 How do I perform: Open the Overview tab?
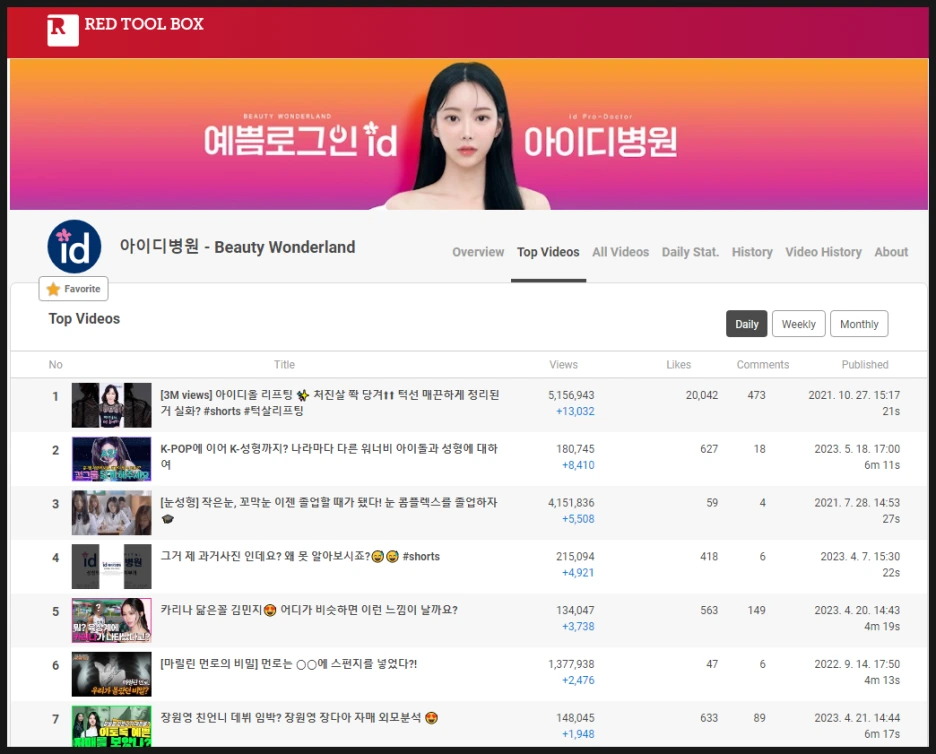[x=478, y=252]
